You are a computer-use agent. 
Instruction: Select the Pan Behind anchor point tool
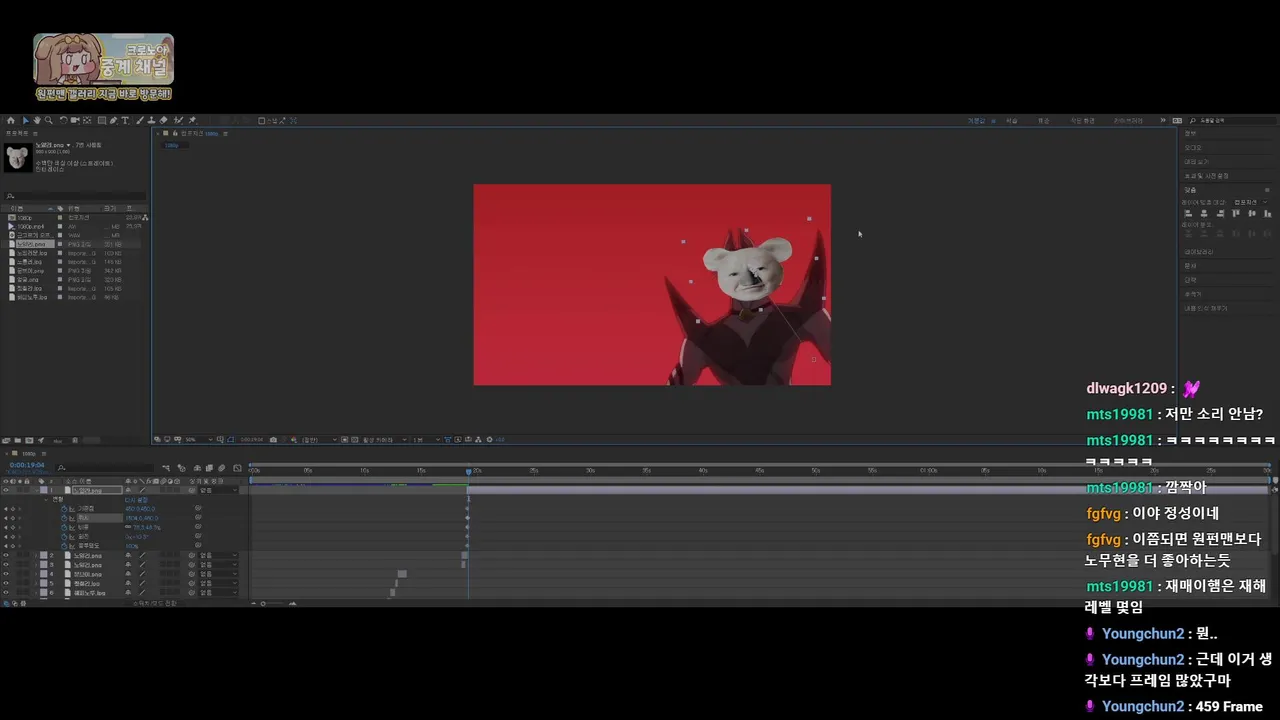[x=87, y=120]
